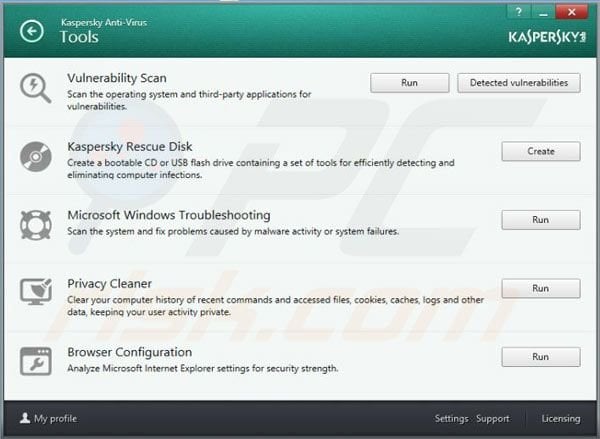Click the Tools page title
Screen dimensions: 600x439
(79, 37)
